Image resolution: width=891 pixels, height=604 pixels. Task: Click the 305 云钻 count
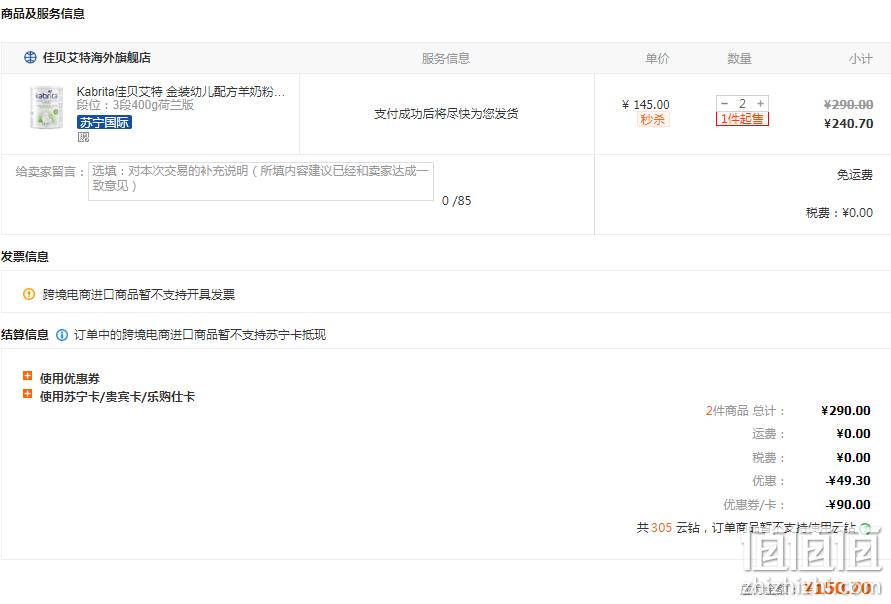coord(661,527)
